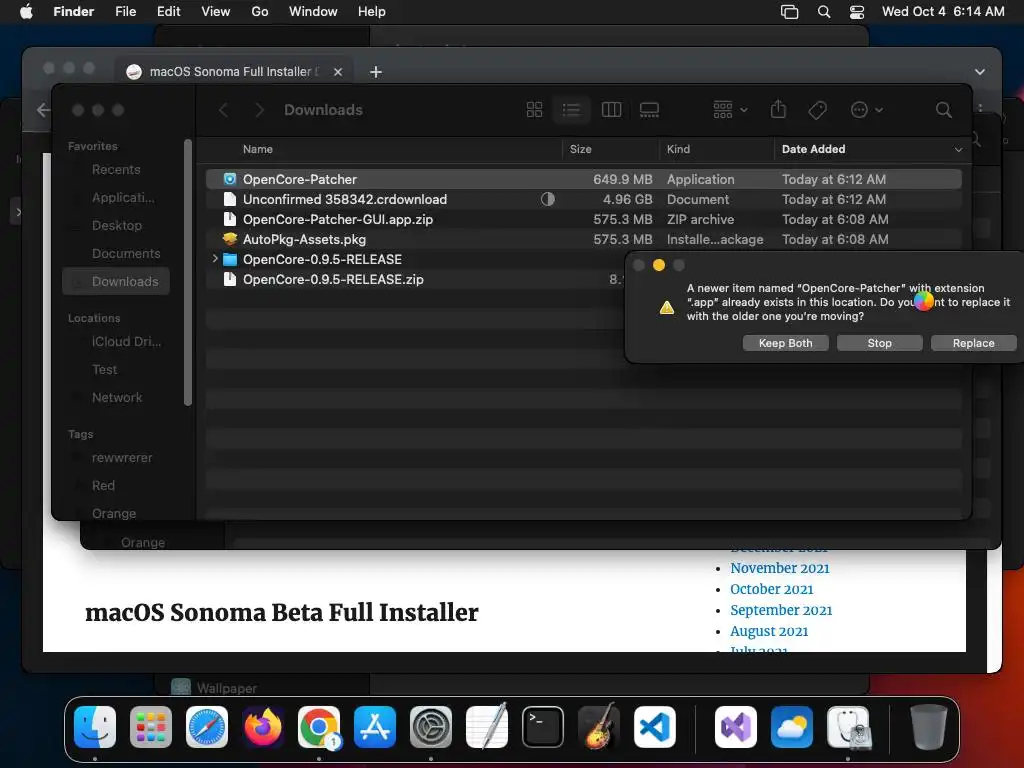Open the Finder menu in menu bar
The image size is (1024, 768).
(x=73, y=12)
